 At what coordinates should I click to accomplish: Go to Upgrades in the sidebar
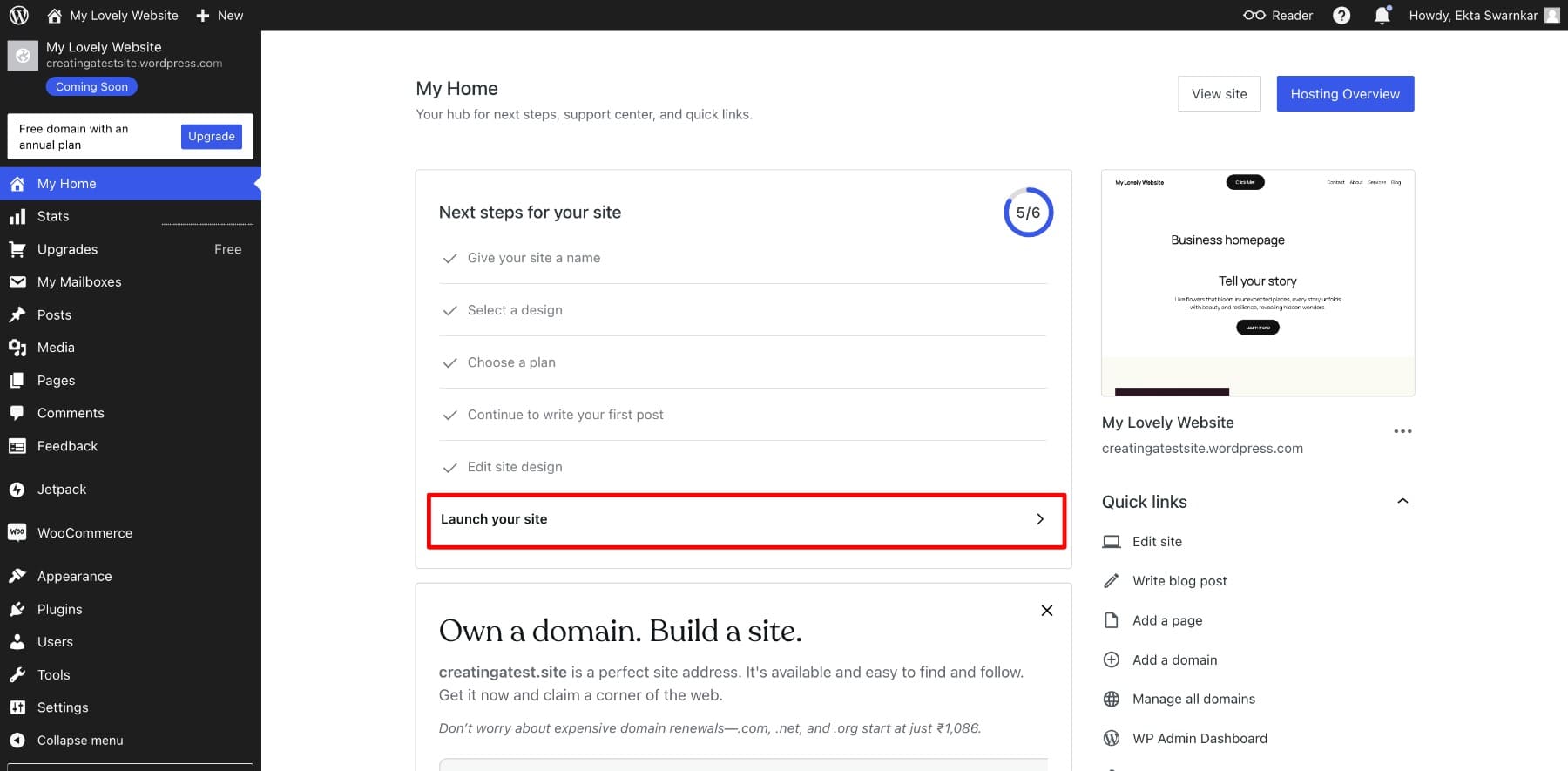[131, 249]
